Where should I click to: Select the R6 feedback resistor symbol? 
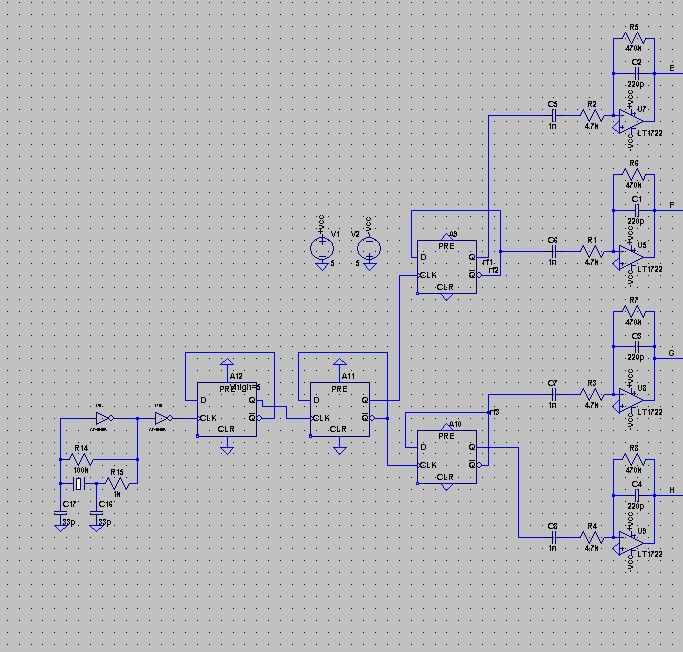point(634,175)
